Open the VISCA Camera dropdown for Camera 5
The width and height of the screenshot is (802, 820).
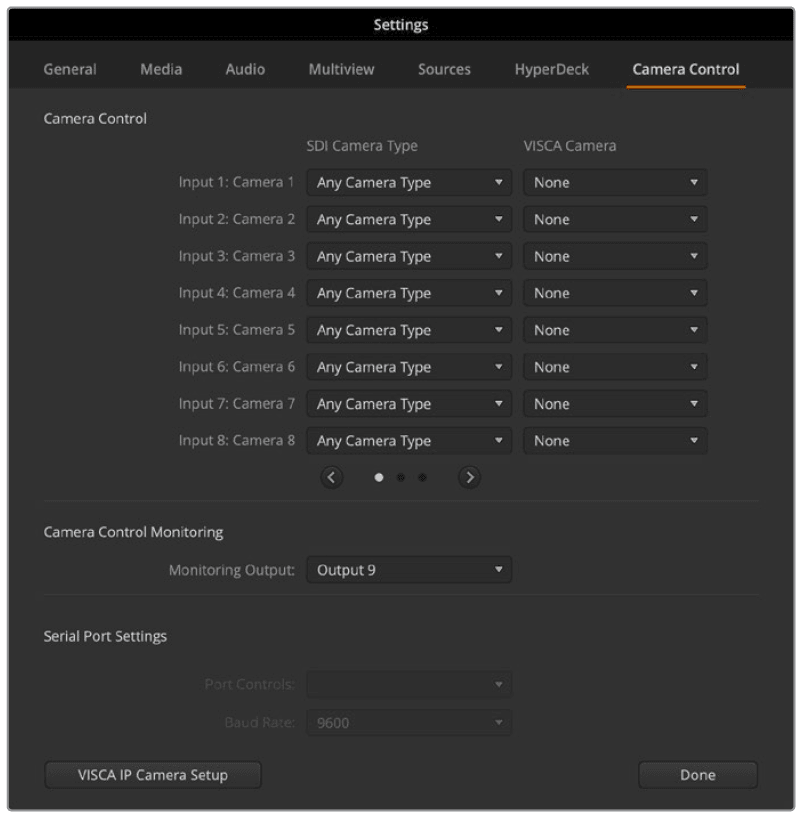(614, 330)
